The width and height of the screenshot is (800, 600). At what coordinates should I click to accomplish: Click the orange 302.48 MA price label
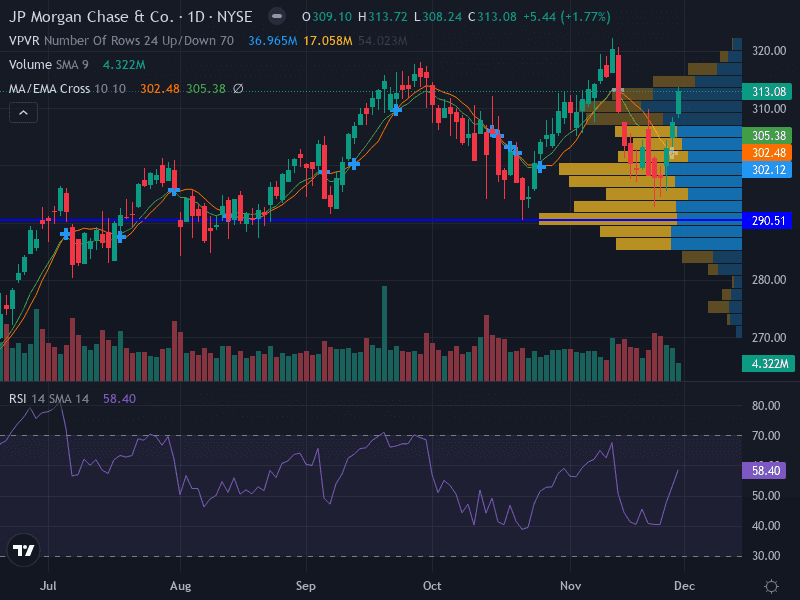tap(767, 153)
